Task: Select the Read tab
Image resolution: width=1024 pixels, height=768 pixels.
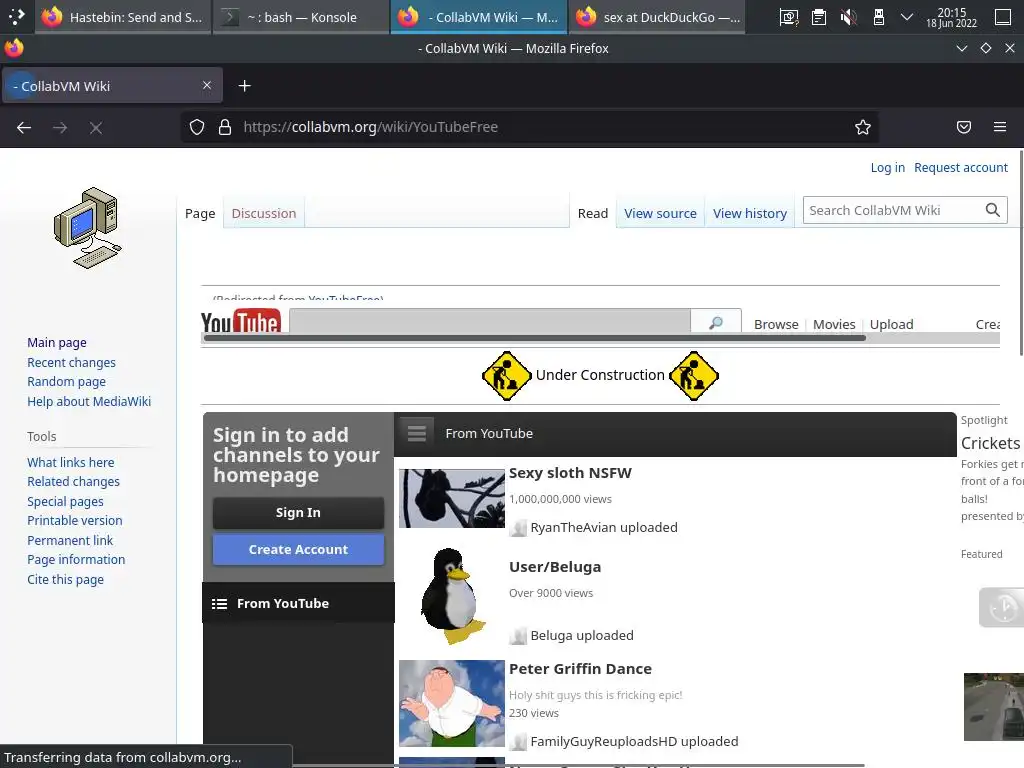Action: (592, 214)
